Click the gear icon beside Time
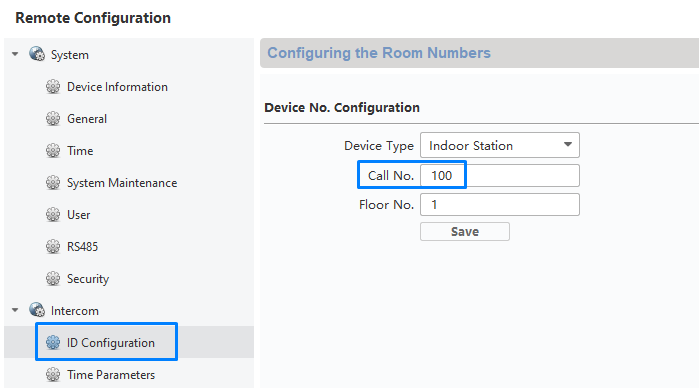 coord(53,151)
